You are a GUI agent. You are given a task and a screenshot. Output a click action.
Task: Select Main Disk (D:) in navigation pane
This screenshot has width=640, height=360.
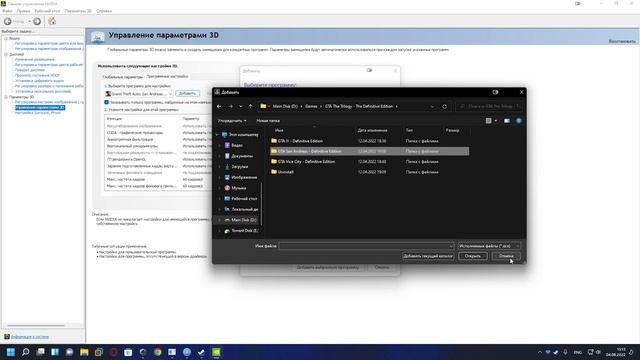point(244,220)
